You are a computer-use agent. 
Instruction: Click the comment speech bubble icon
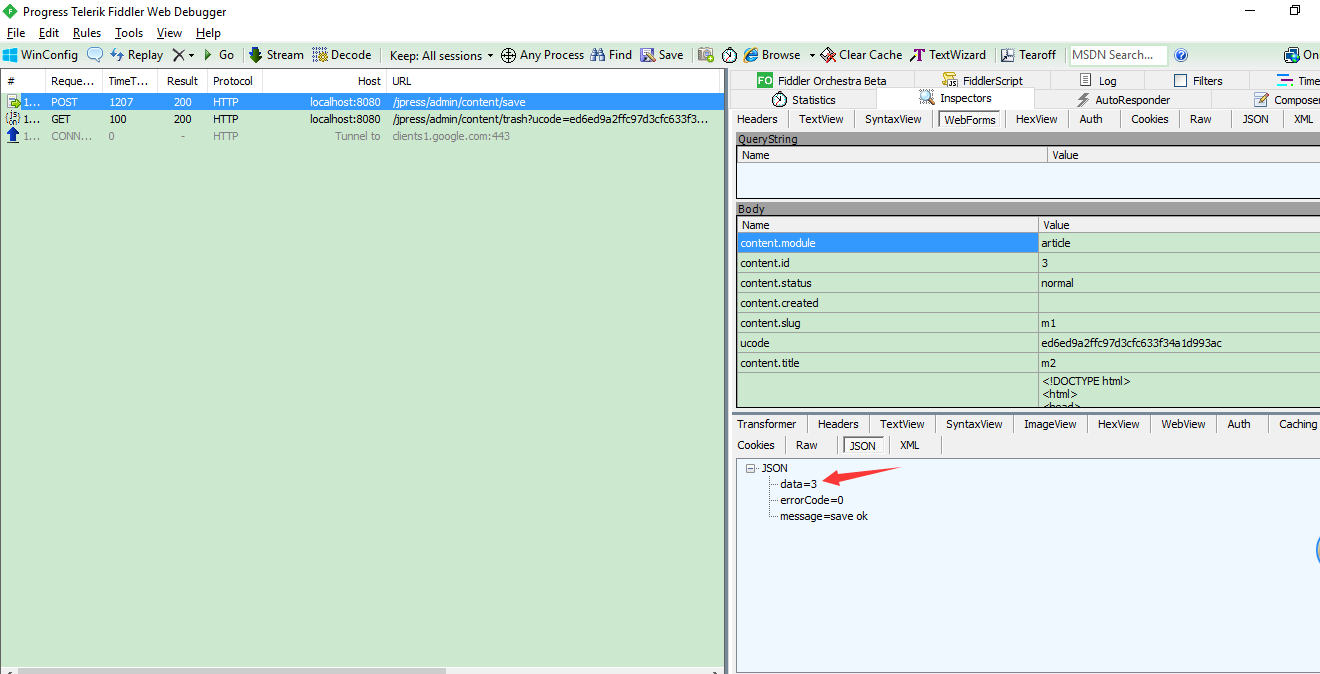pos(95,55)
